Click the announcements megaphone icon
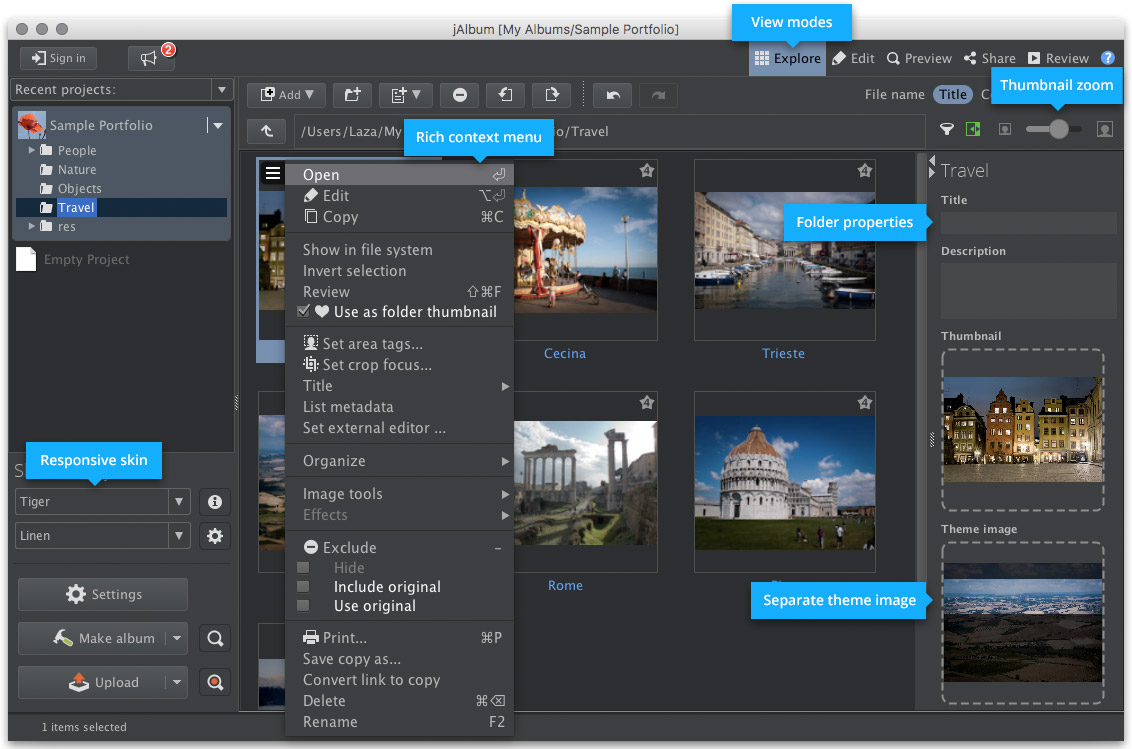1132x749 pixels. pos(150,59)
